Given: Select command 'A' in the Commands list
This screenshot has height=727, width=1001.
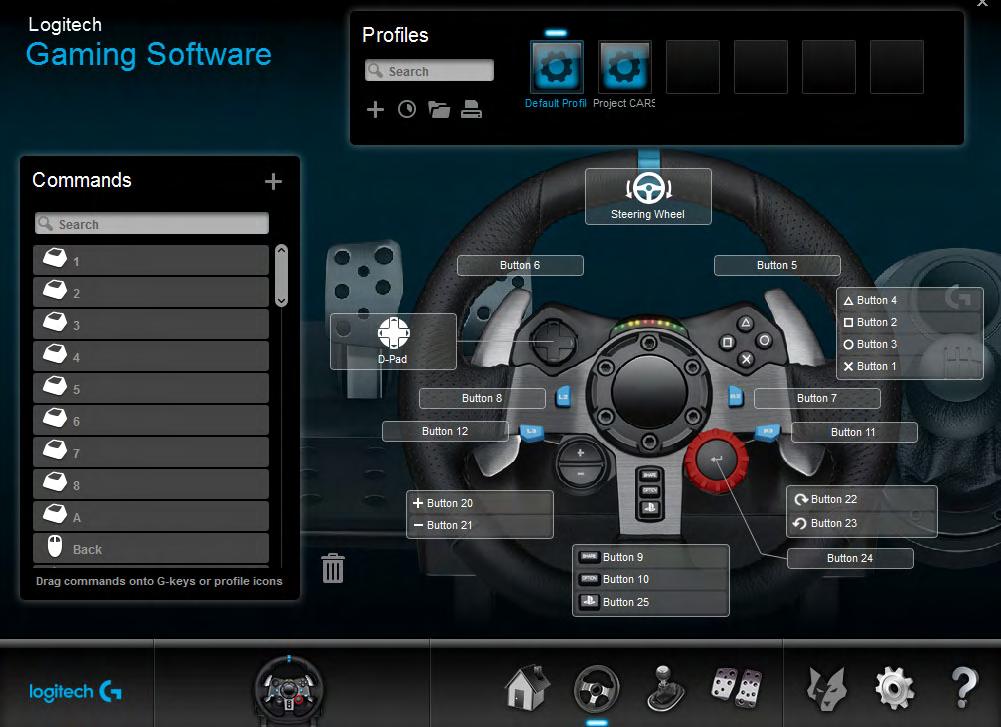Looking at the screenshot, I should click(x=151, y=516).
